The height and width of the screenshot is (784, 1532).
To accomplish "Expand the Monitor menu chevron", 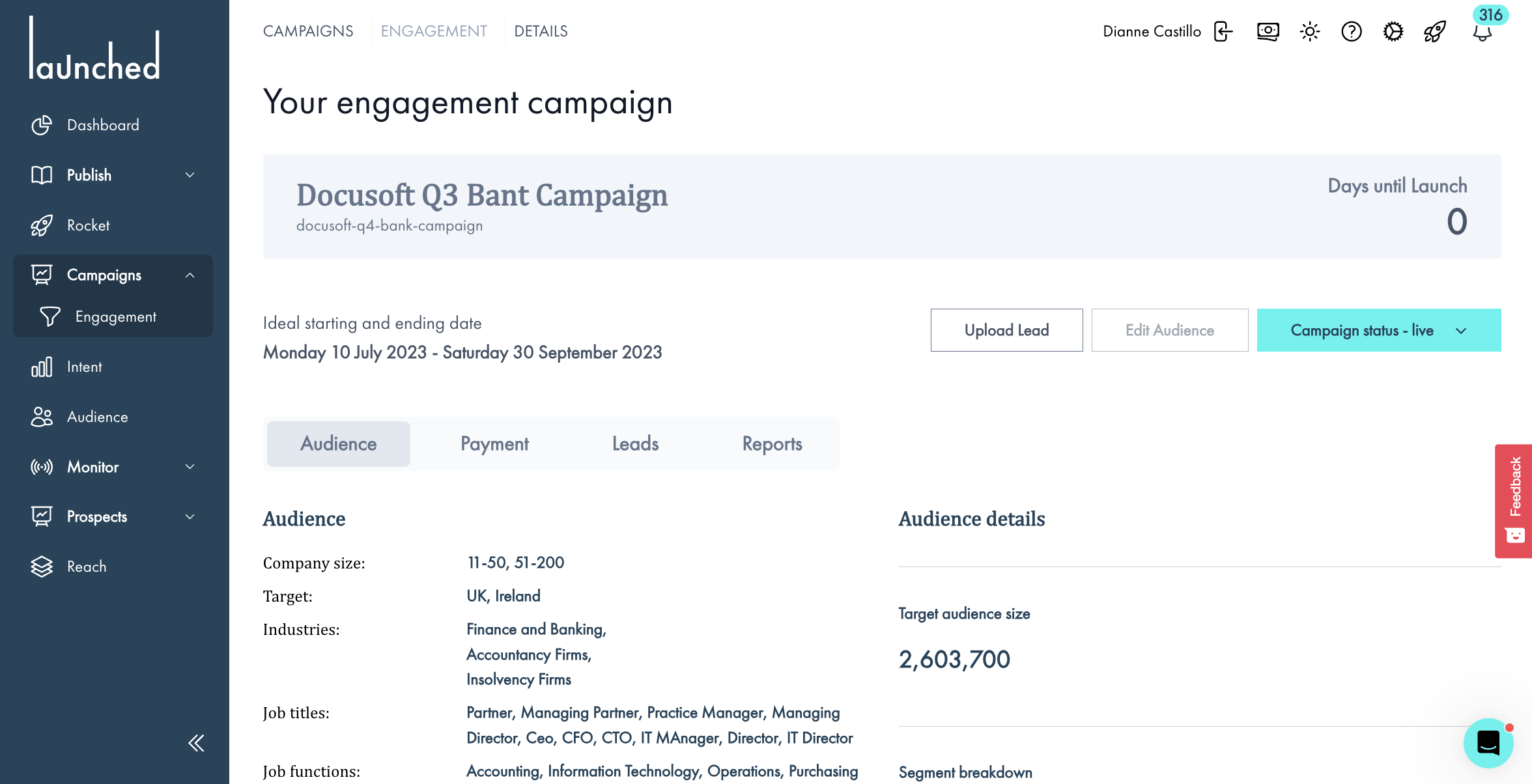I will click(x=190, y=467).
